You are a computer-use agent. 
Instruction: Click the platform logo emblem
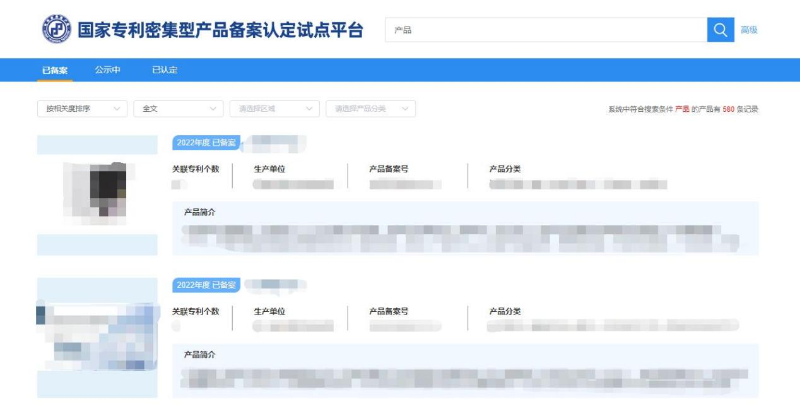coord(56,29)
